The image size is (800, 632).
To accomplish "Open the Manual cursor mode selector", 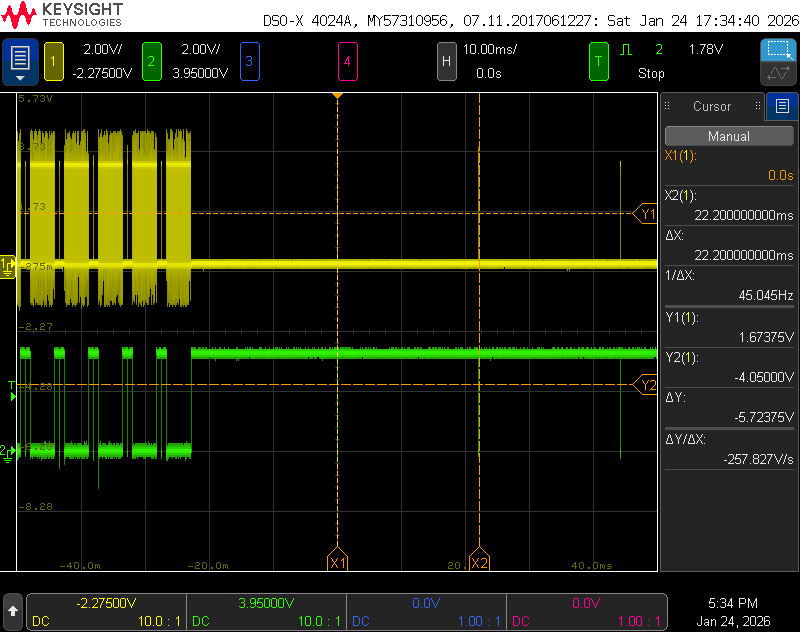I will [728, 136].
